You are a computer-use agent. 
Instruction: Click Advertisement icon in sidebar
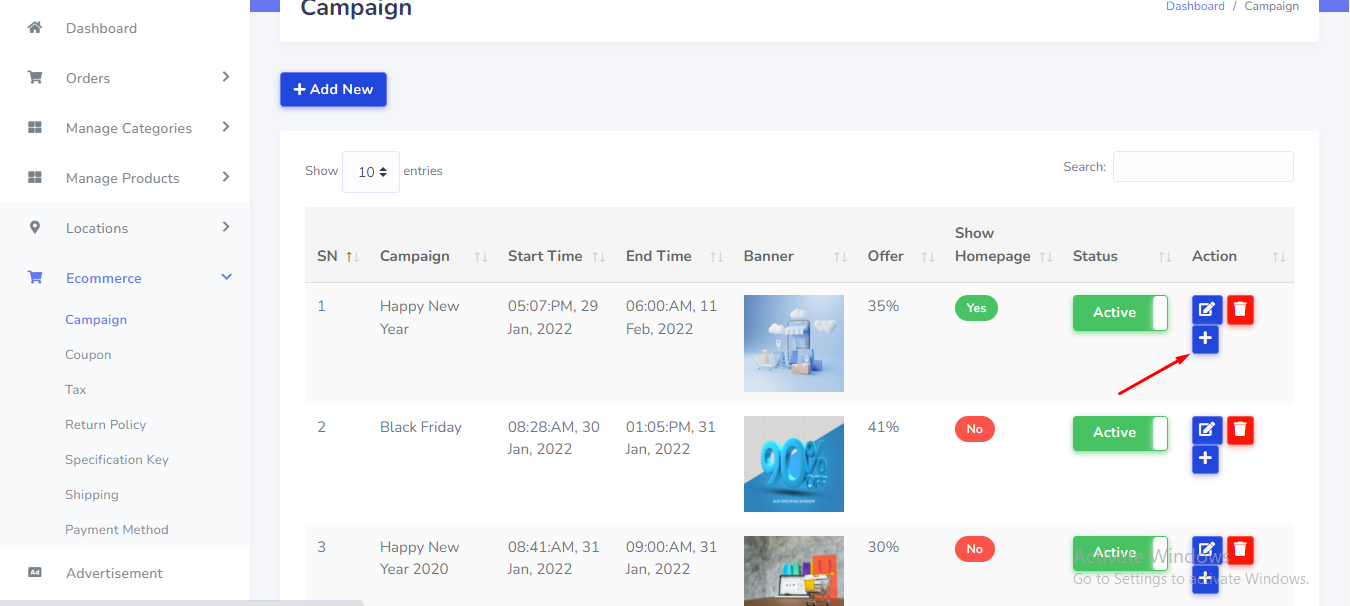(35, 573)
